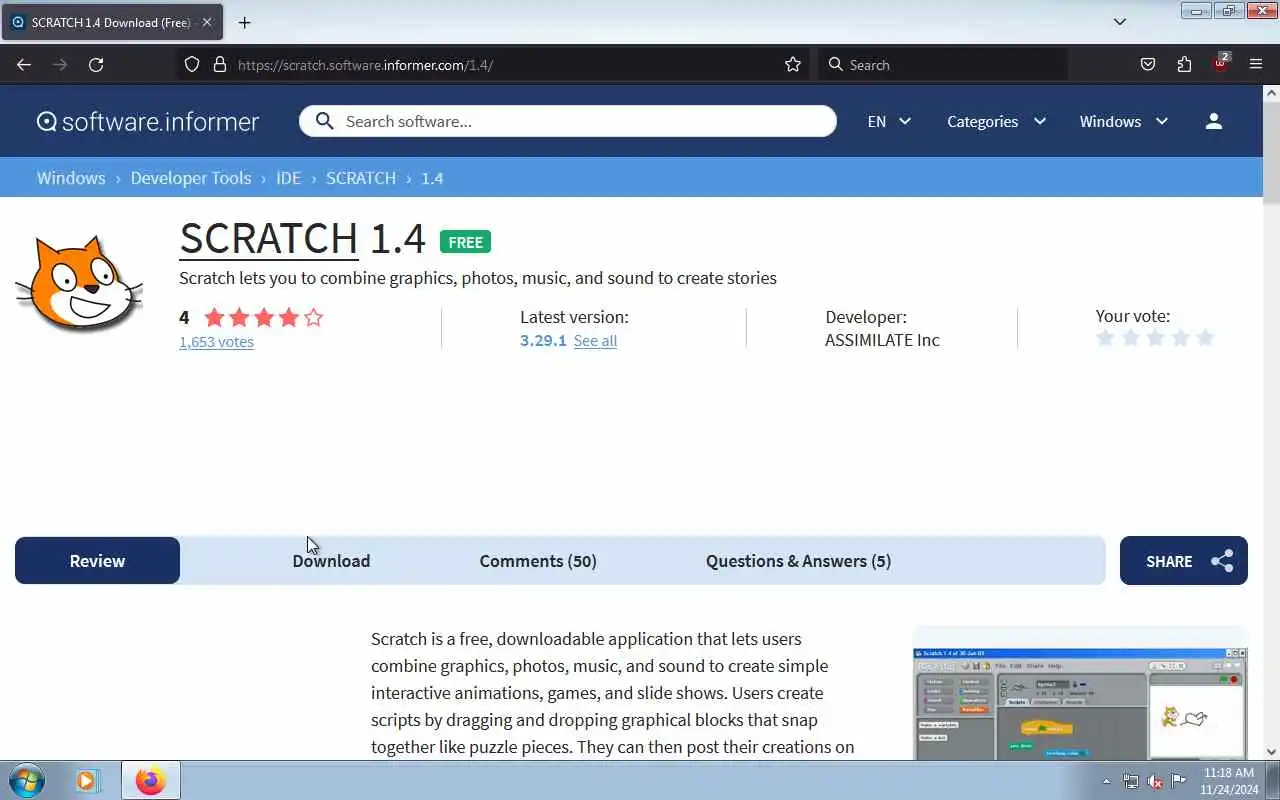Viewport: 1280px width, 800px height.
Task: Open the user account icon
Action: [x=1214, y=121]
